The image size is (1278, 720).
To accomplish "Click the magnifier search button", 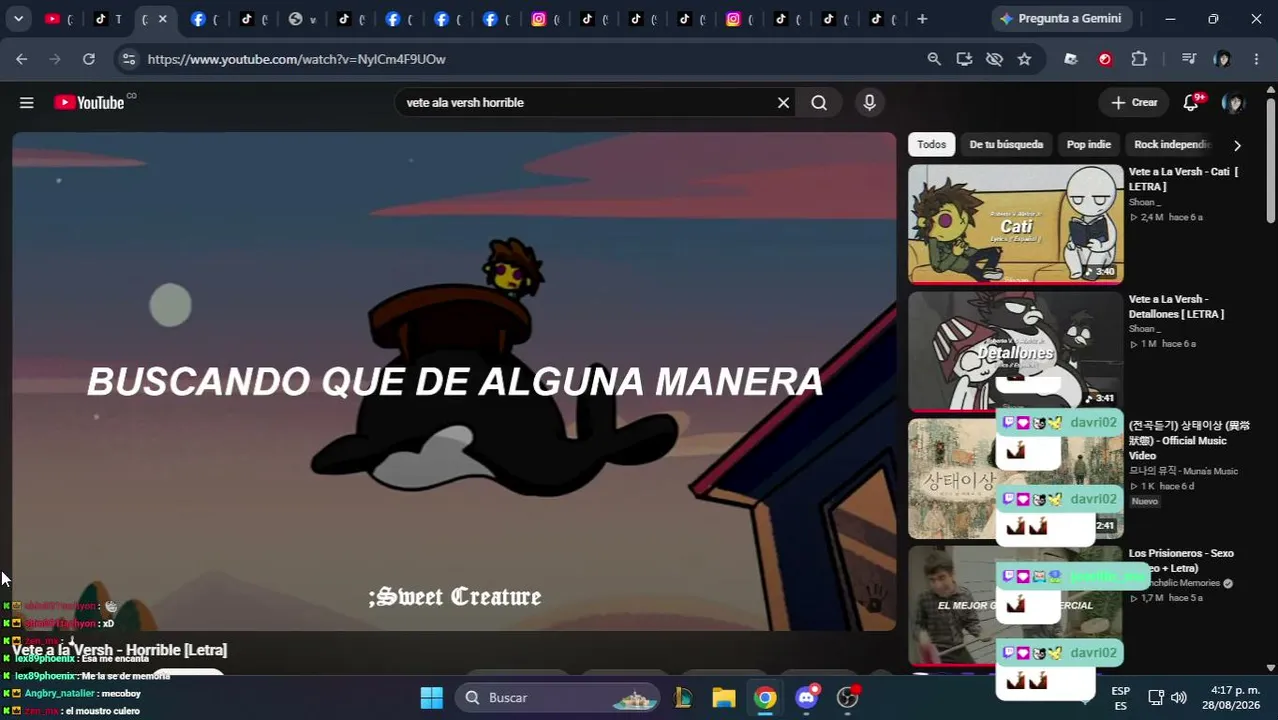I will point(819,102).
